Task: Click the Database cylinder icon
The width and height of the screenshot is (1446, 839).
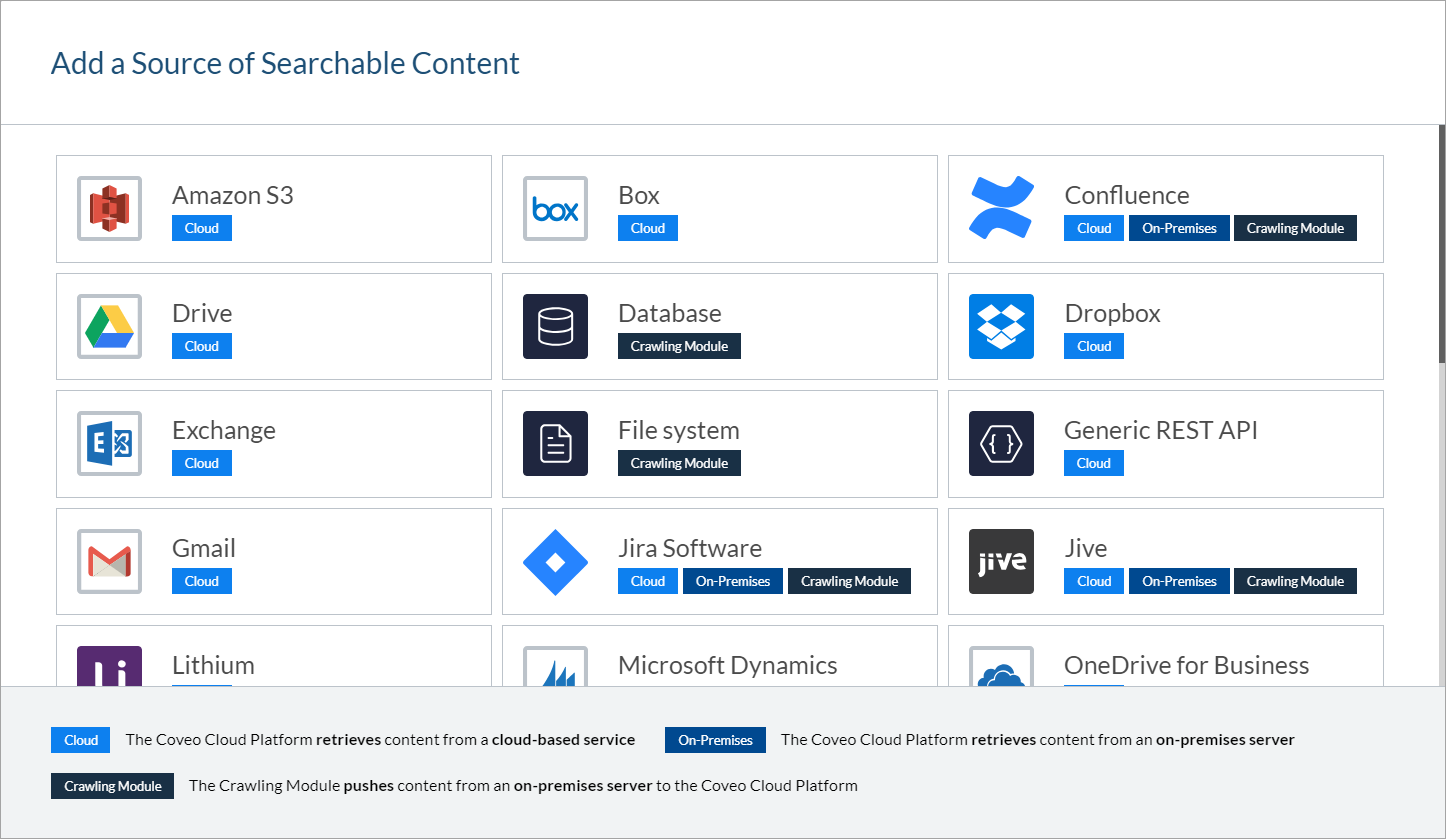Action: [x=555, y=326]
